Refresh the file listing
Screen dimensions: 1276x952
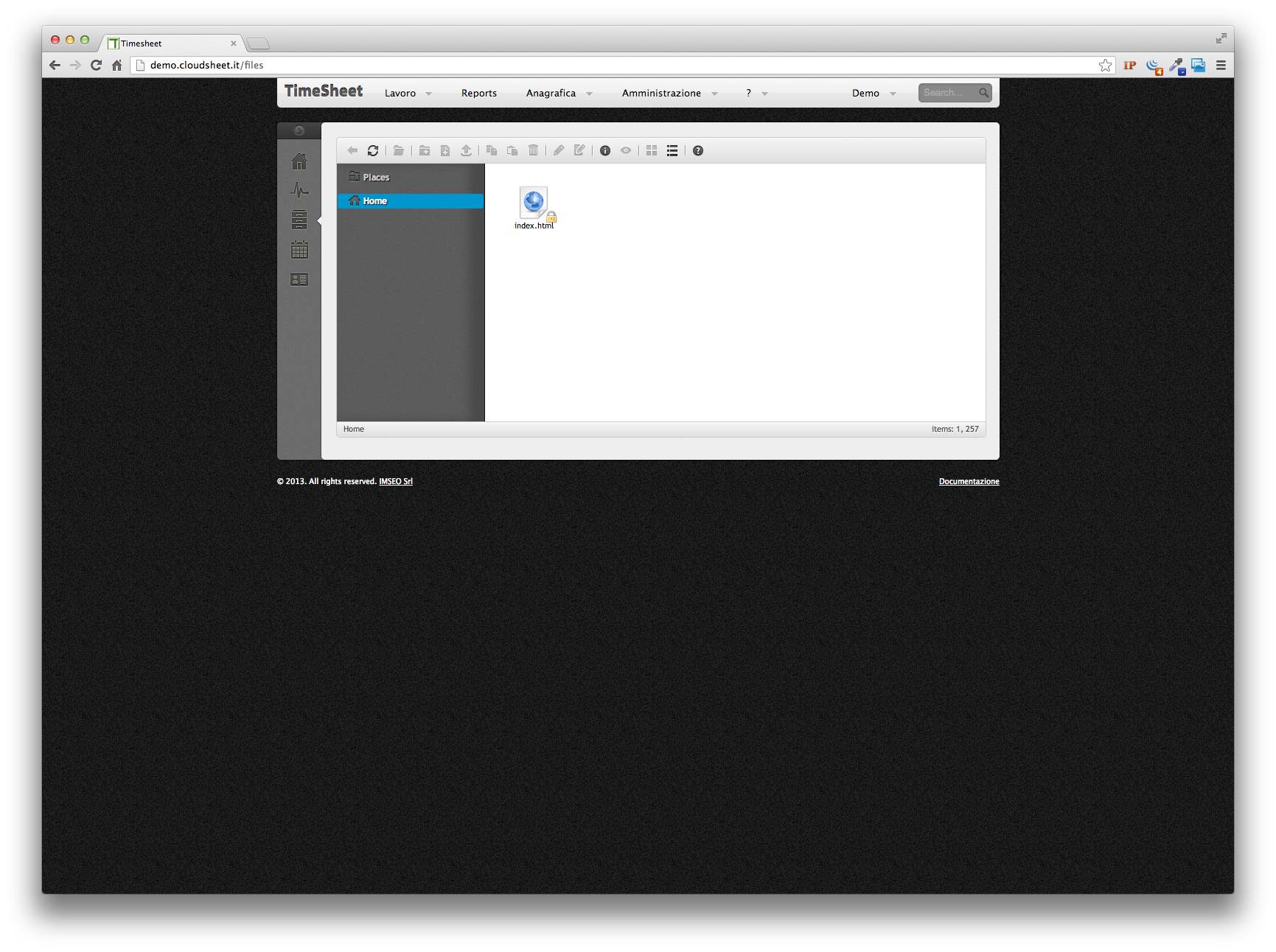pyautogui.click(x=374, y=150)
